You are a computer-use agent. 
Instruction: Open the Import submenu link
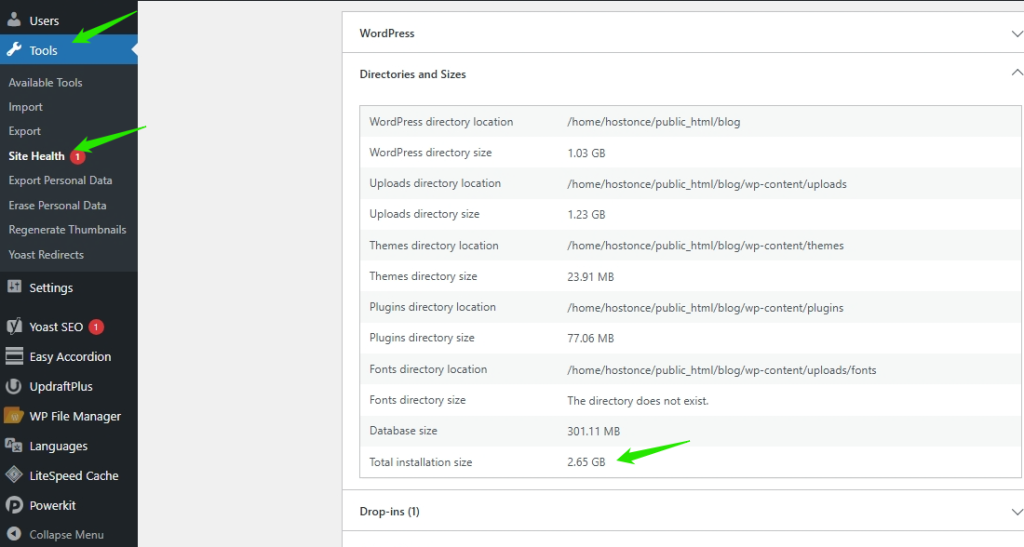(25, 106)
